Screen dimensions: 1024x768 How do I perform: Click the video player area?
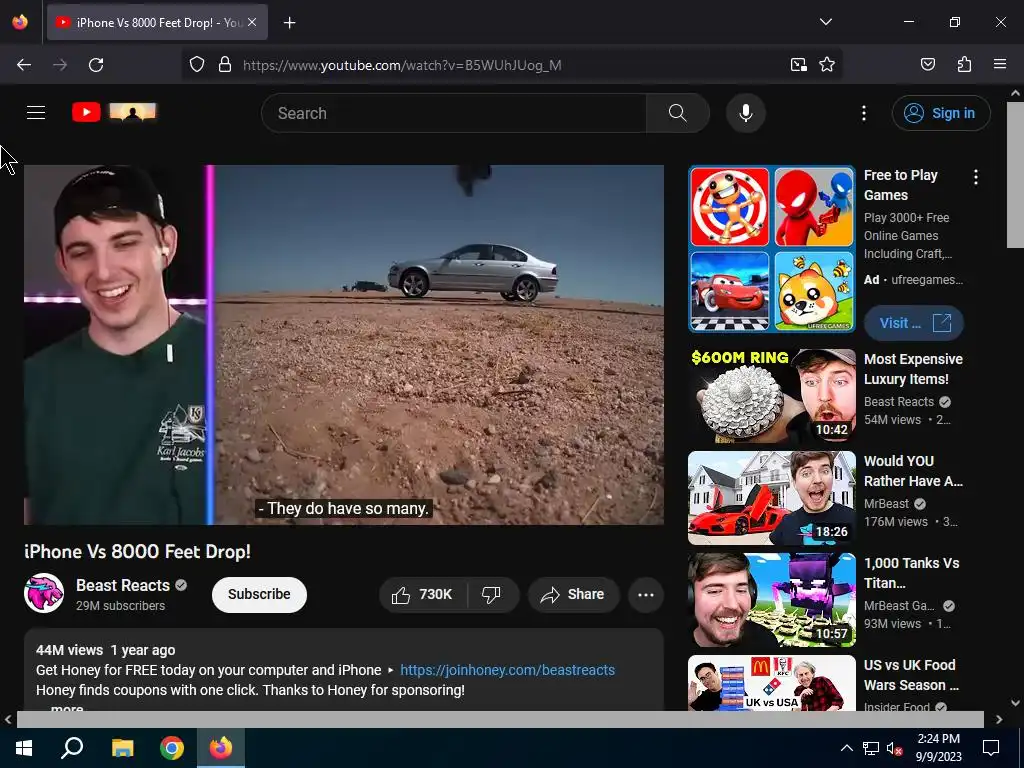click(344, 344)
